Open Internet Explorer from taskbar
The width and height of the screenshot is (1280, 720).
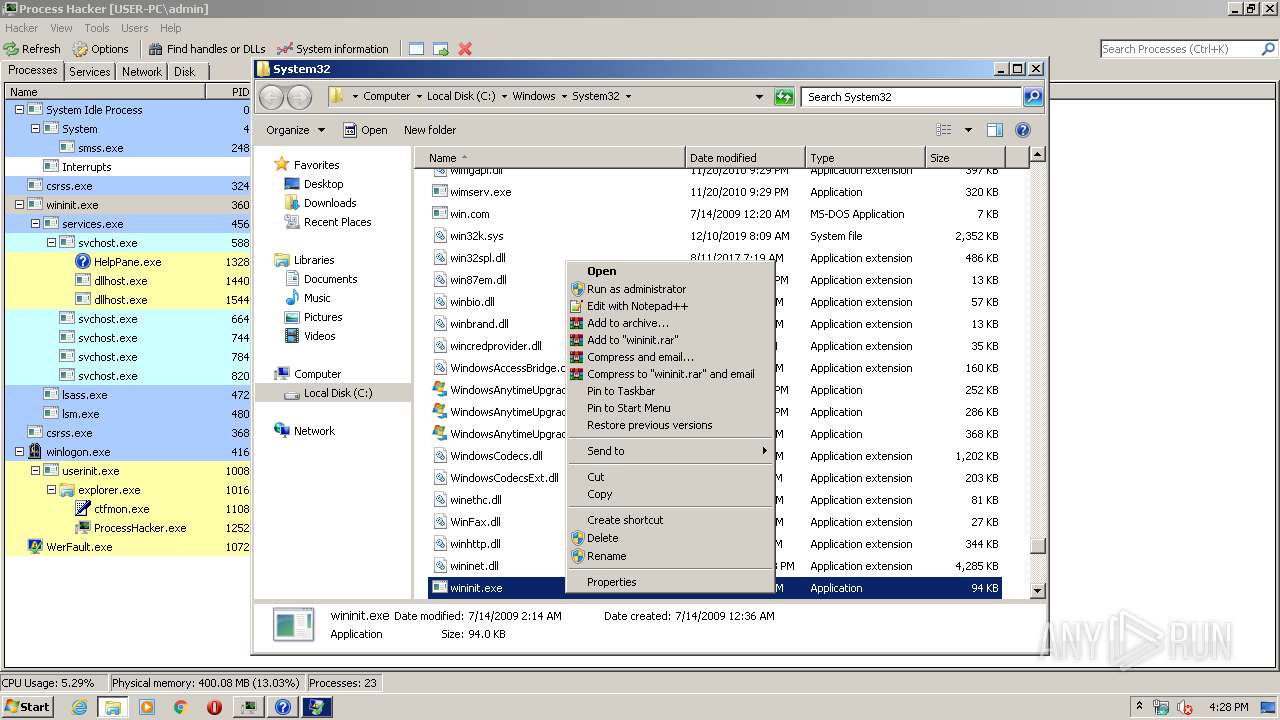[80, 707]
